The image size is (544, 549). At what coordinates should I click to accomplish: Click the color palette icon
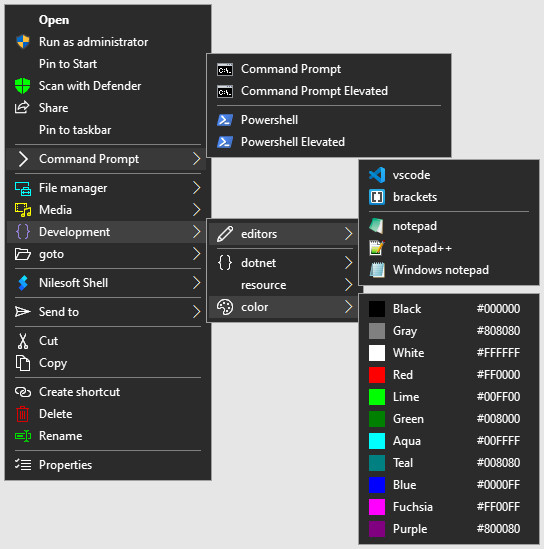point(225,307)
